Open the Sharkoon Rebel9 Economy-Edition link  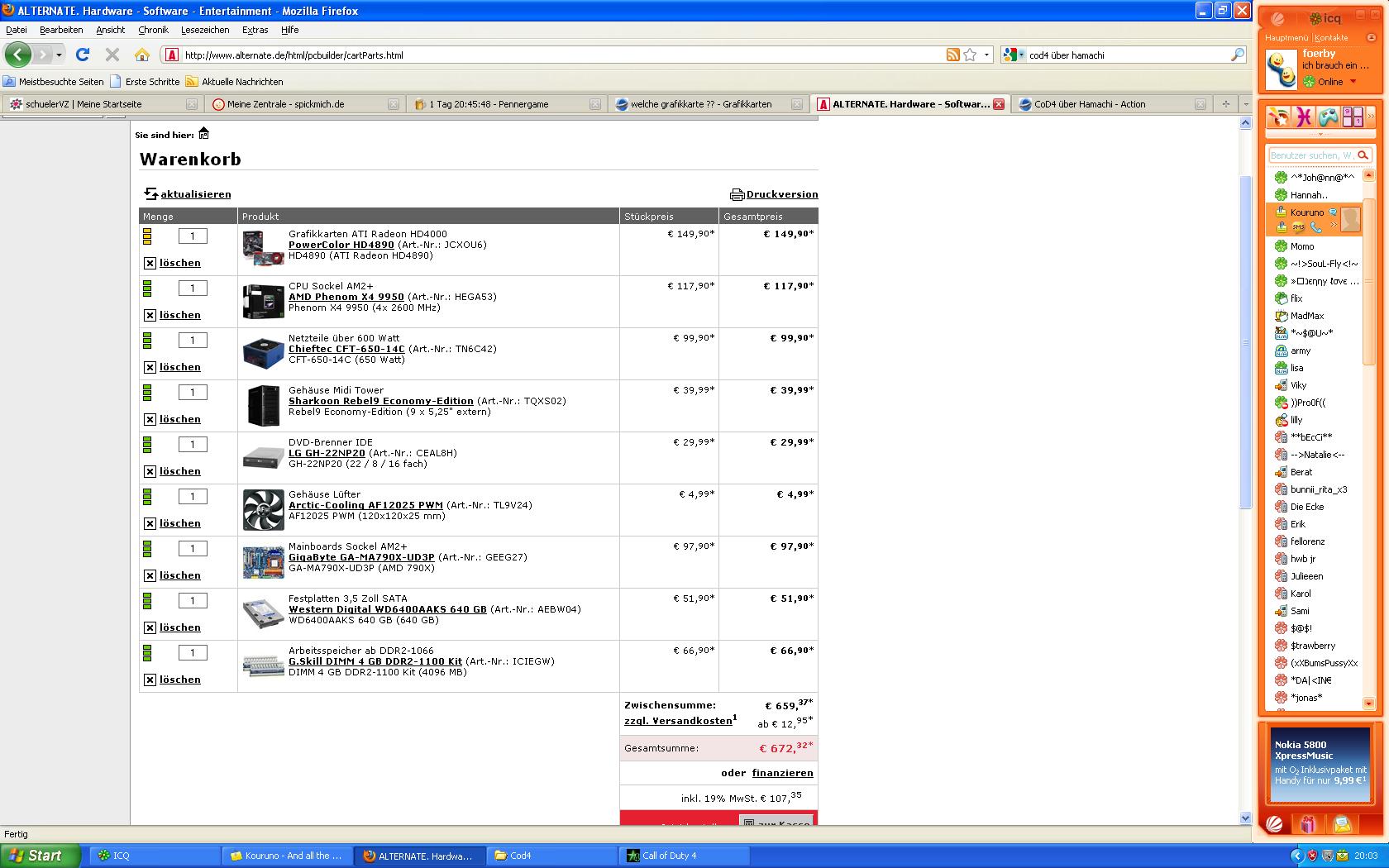pos(381,401)
